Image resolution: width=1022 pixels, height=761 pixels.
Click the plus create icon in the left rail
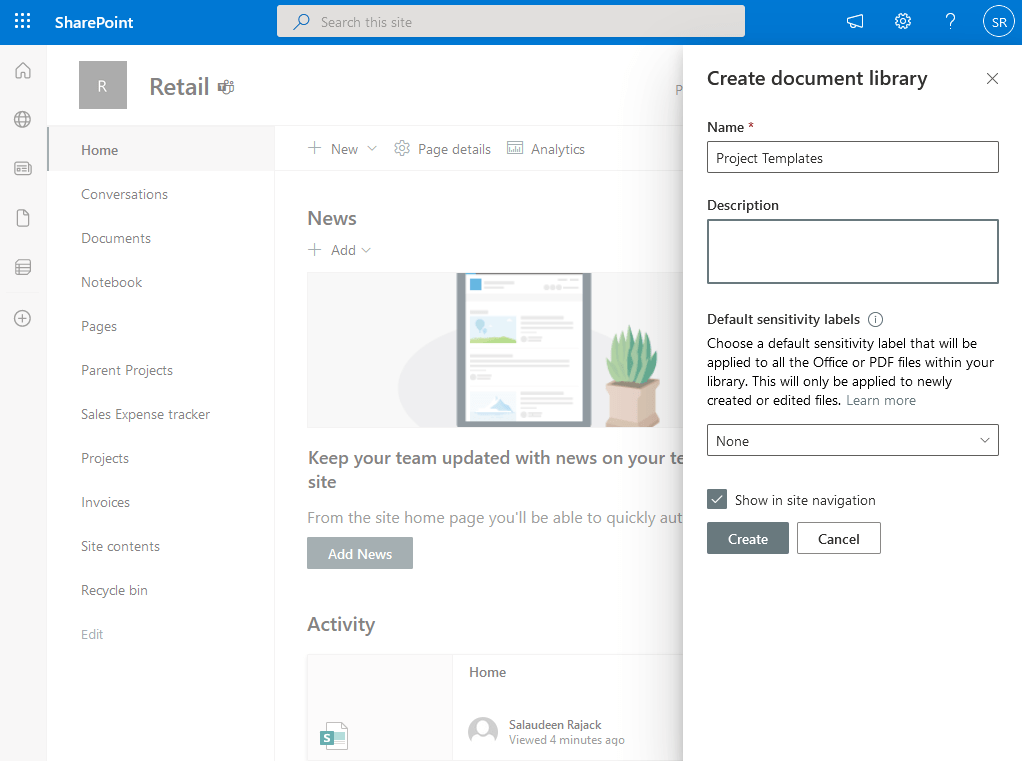point(22,318)
